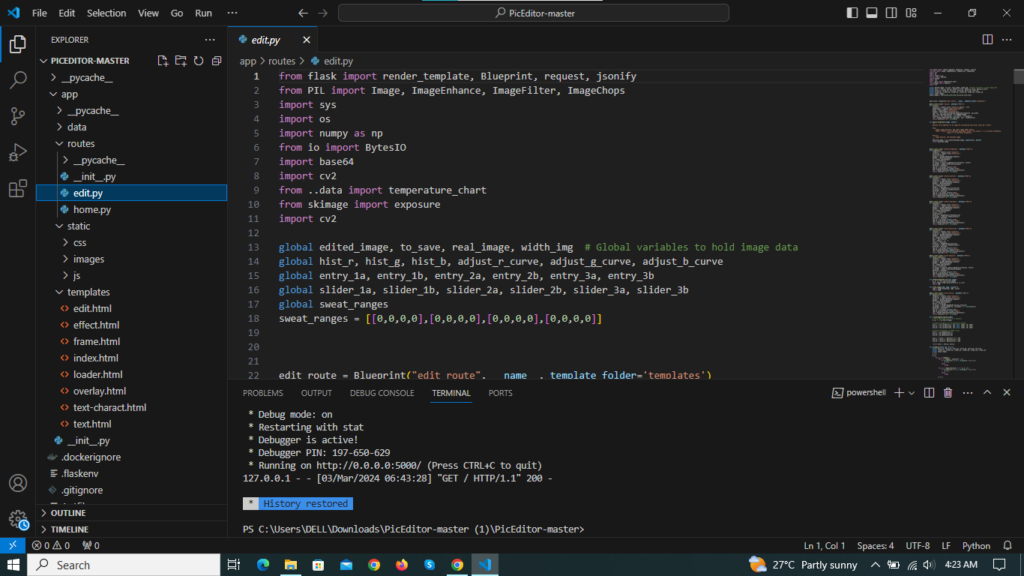Open the Search view in activity bar
1024x576 pixels.
click(x=18, y=80)
